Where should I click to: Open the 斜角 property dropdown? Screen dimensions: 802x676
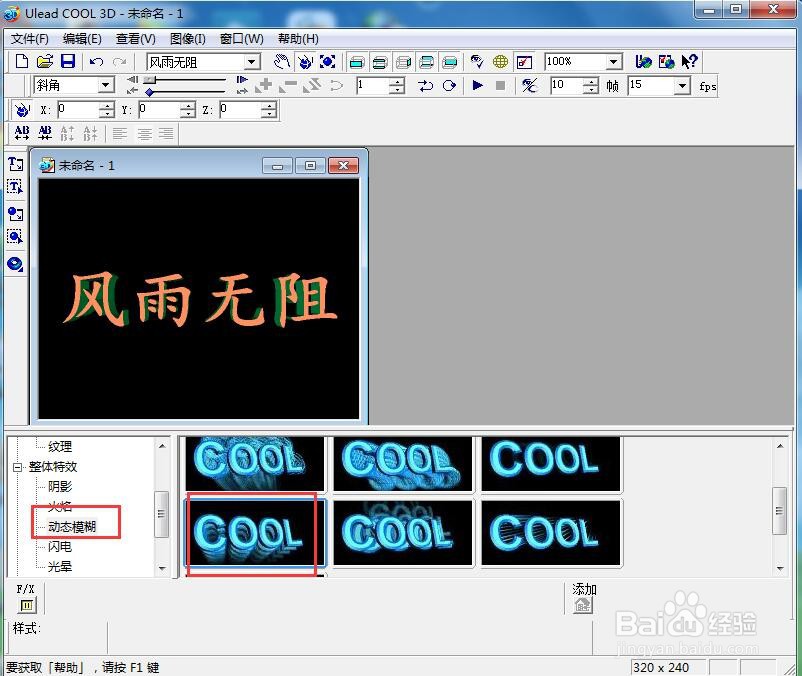point(105,85)
